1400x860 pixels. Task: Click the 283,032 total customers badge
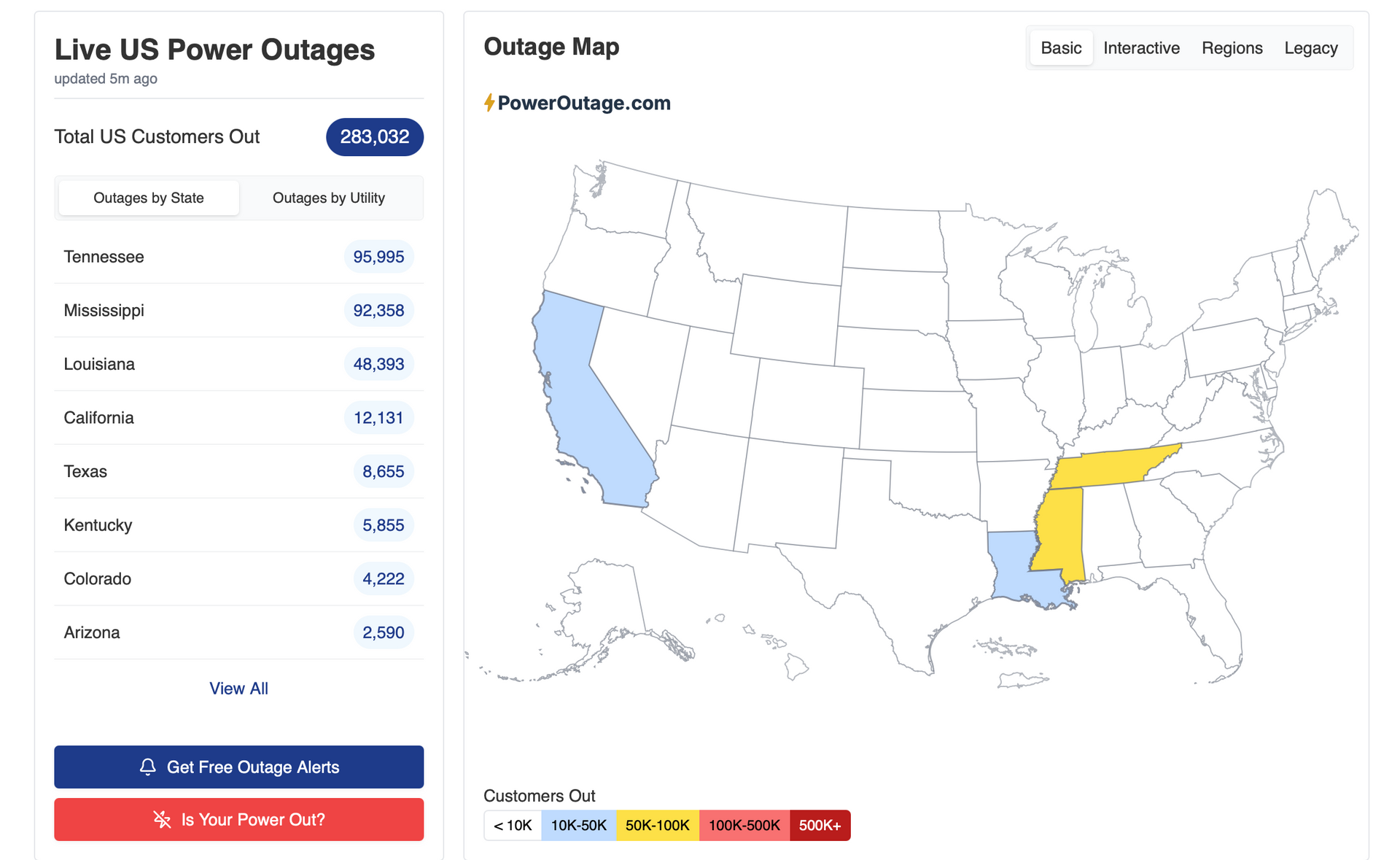coord(374,137)
